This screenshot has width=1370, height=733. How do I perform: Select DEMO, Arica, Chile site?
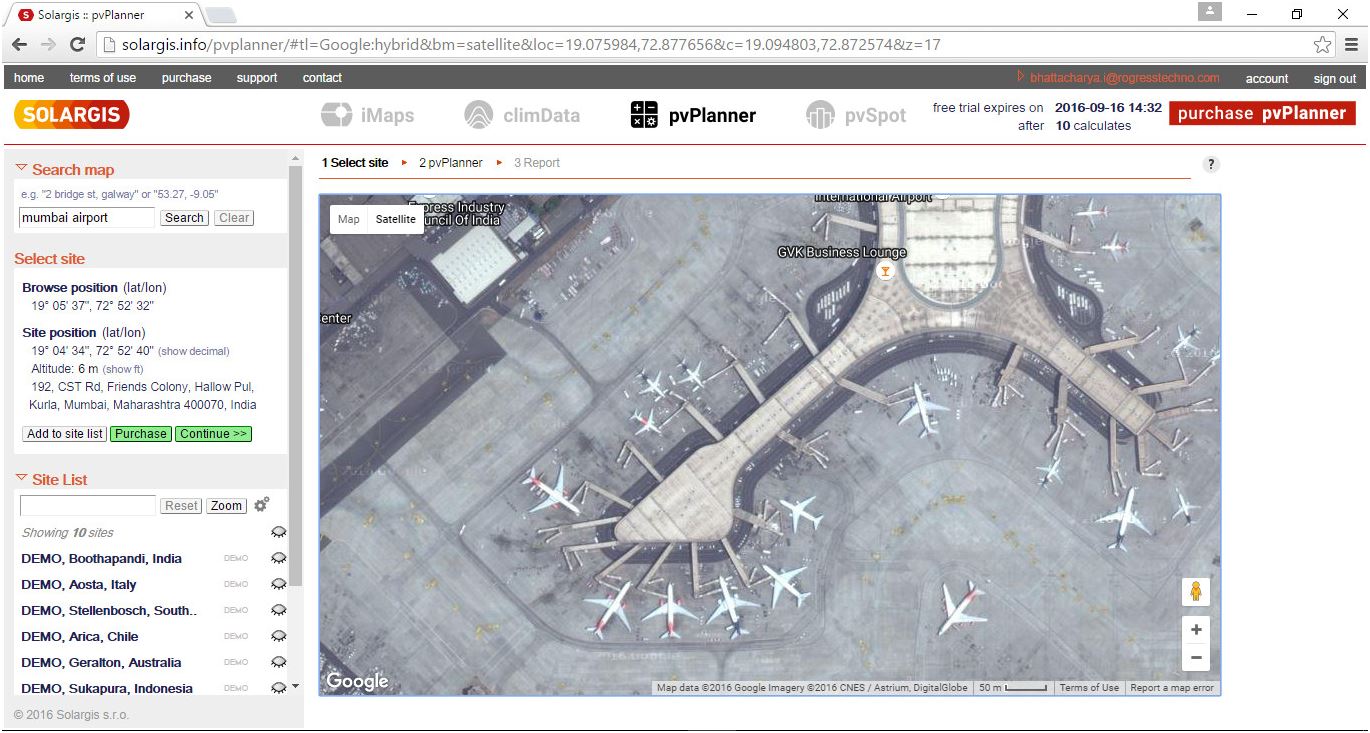pos(80,636)
